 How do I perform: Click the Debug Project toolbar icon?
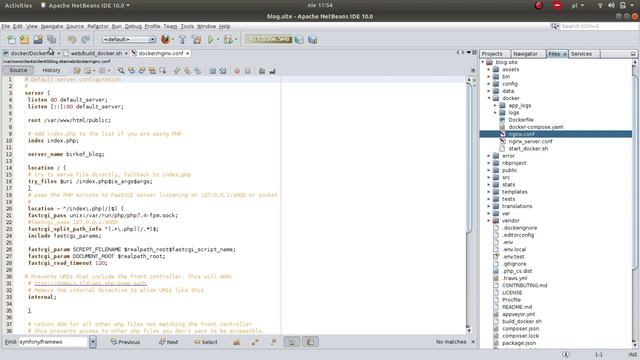point(228,40)
